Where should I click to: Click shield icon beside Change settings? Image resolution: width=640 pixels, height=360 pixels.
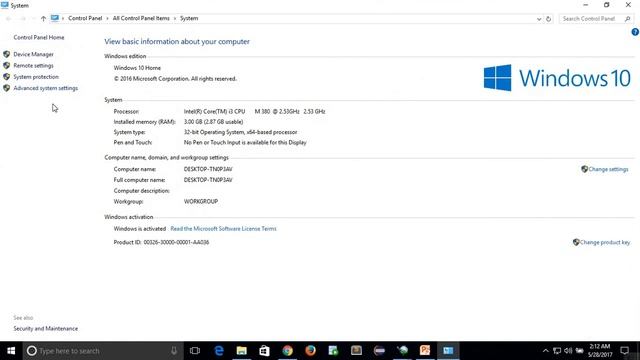pyautogui.click(x=584, y=169)
